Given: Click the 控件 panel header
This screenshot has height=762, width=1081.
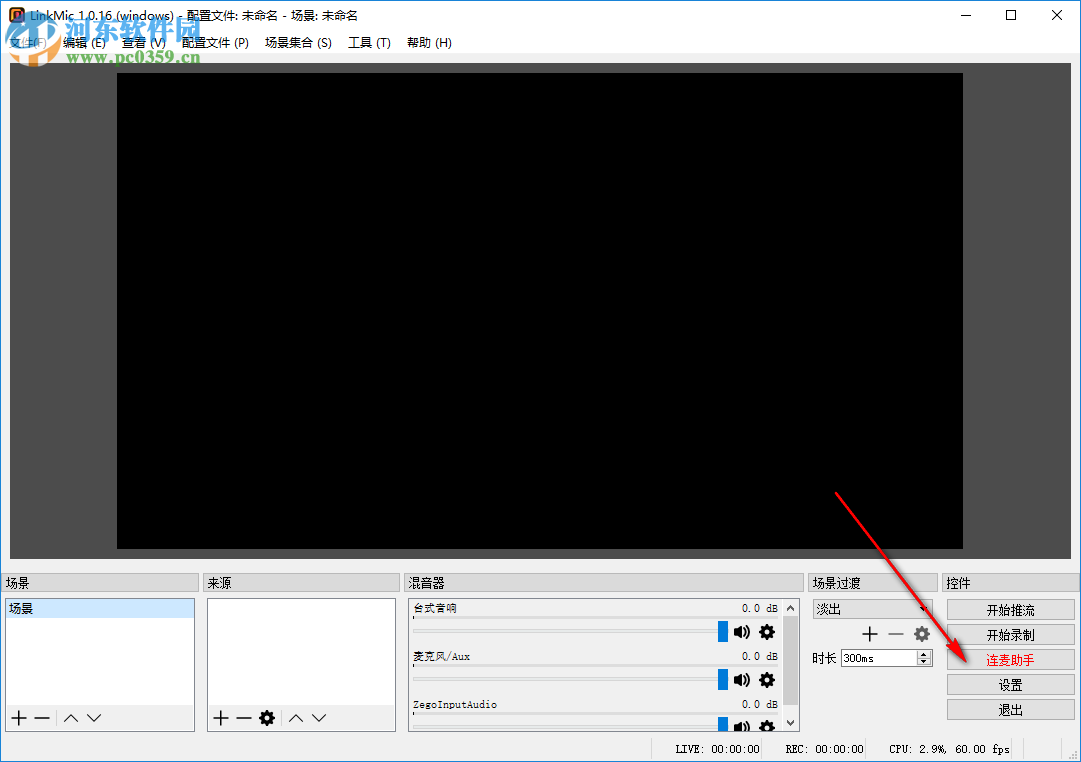Looking at the screenshot, I should [x=1011, y=583].
